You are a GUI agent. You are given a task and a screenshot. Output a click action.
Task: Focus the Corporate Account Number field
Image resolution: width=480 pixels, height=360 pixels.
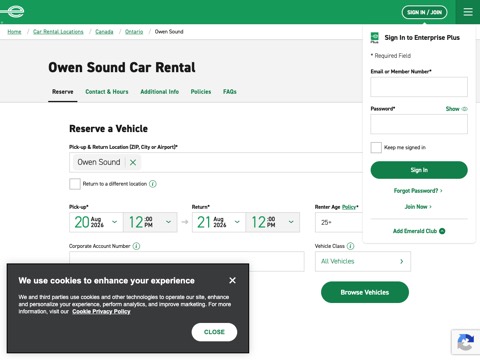coord(187,261)
